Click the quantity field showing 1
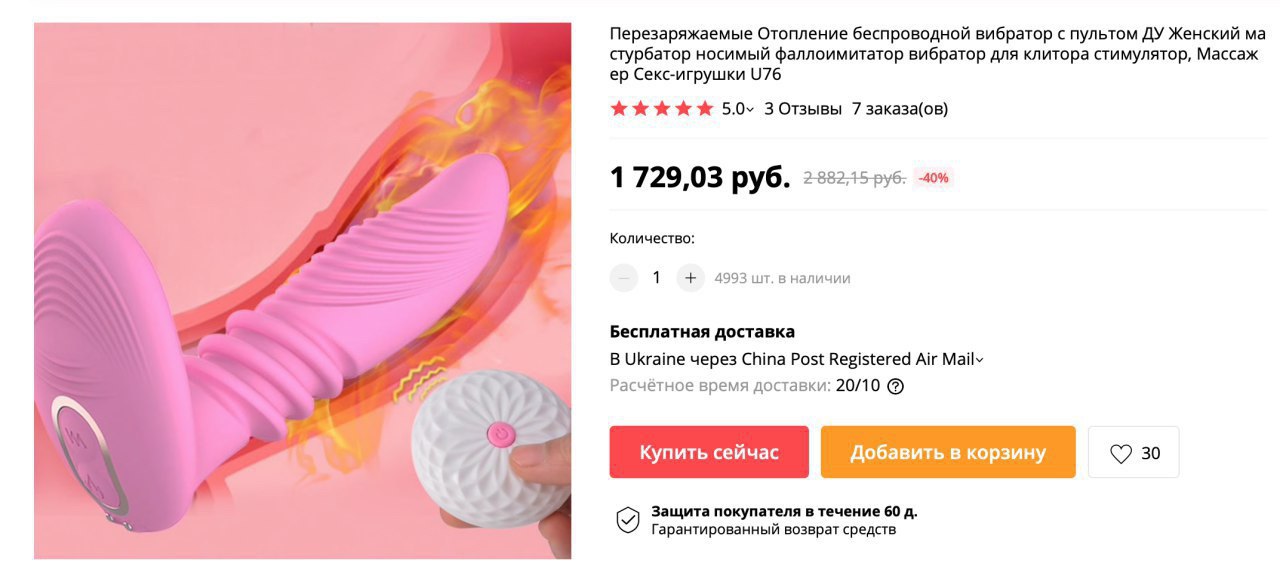1280x576 pixels. coord(657,278)
